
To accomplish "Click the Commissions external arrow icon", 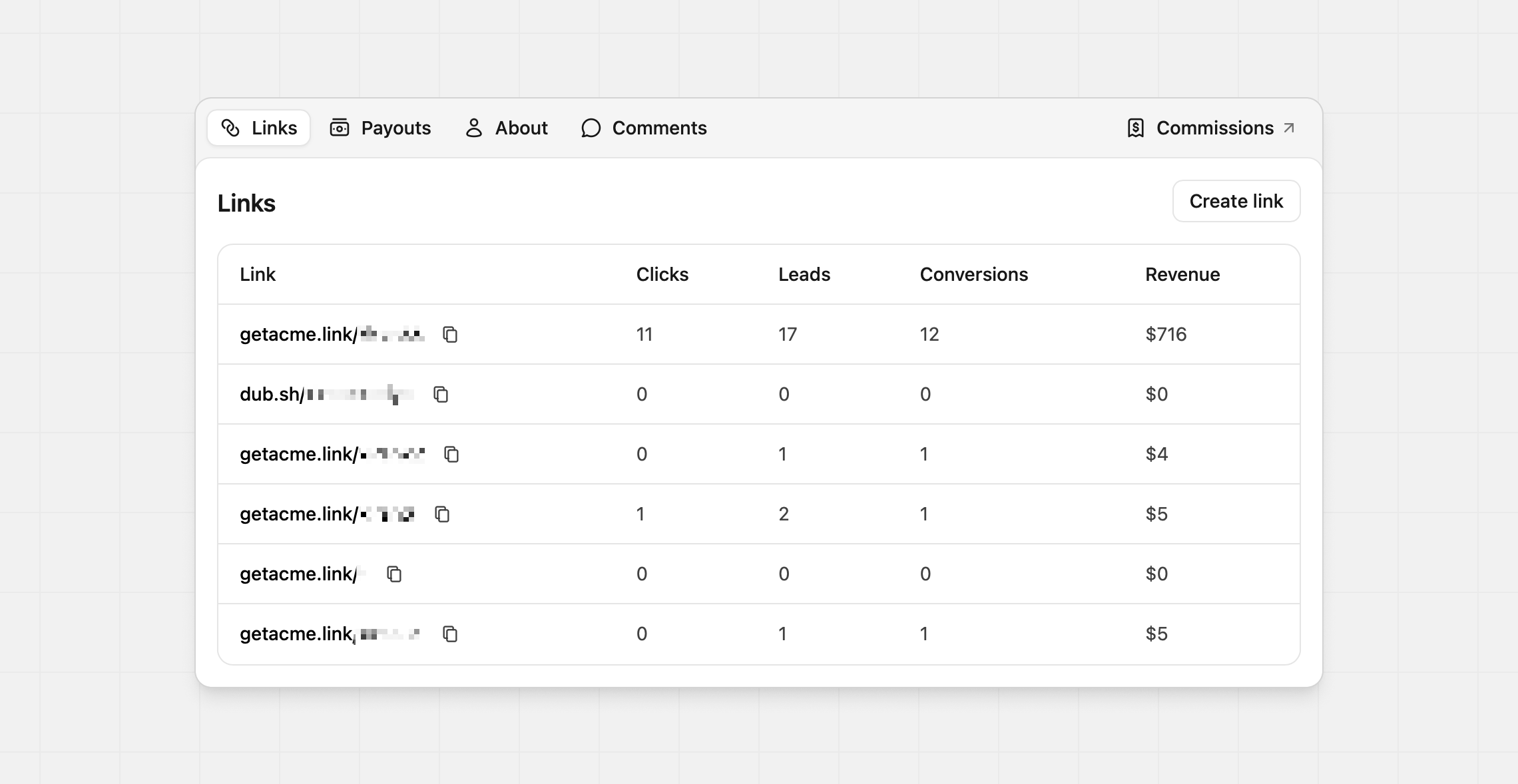I will coord(1289,128).
